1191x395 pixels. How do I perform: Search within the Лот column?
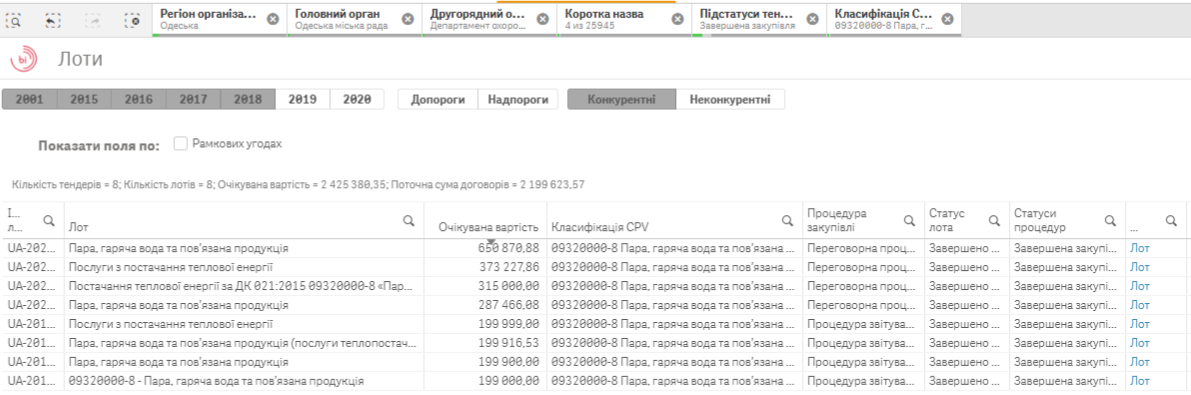click(x=409, y=220)
